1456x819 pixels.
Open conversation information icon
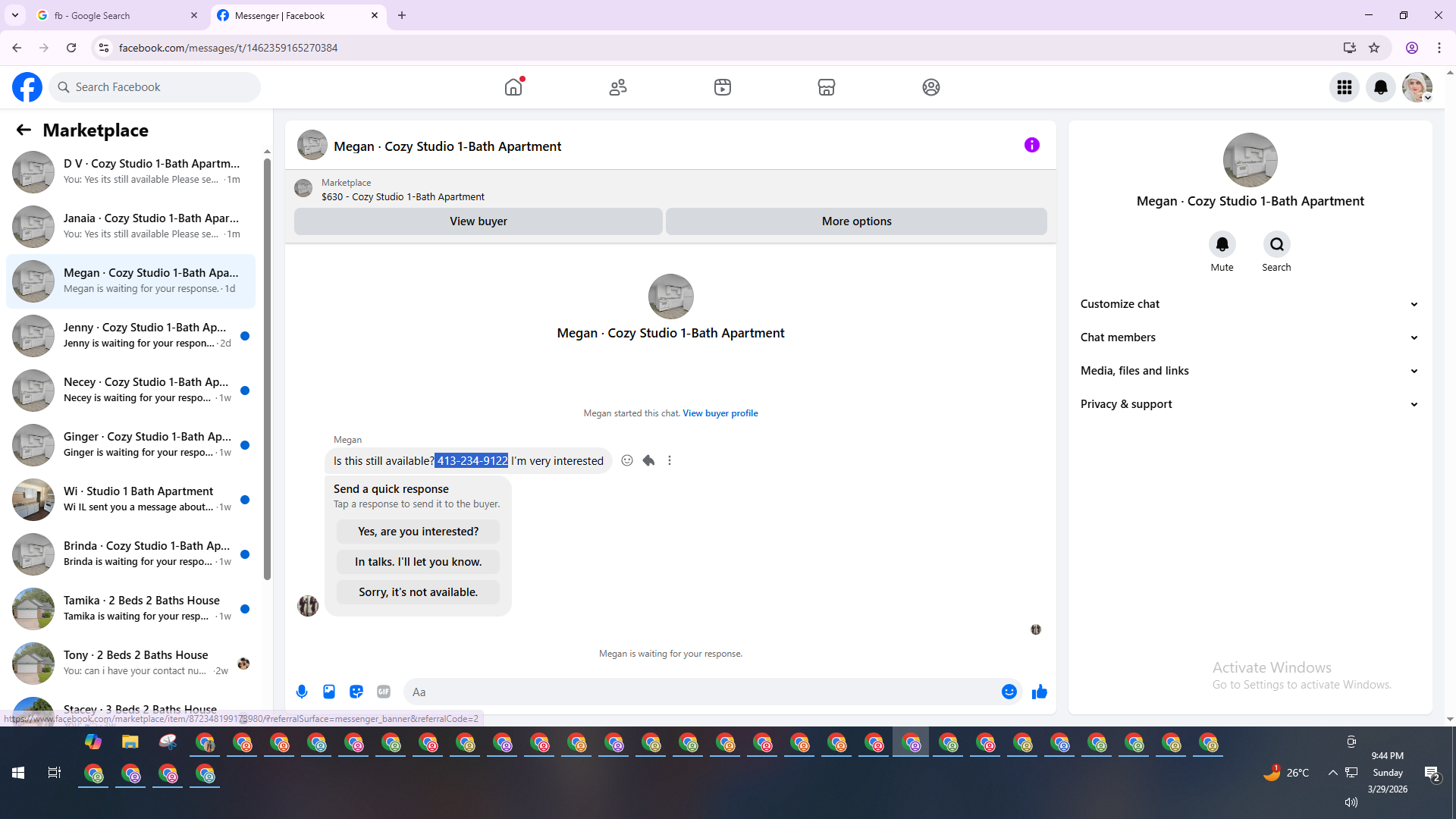point(1032,145)
